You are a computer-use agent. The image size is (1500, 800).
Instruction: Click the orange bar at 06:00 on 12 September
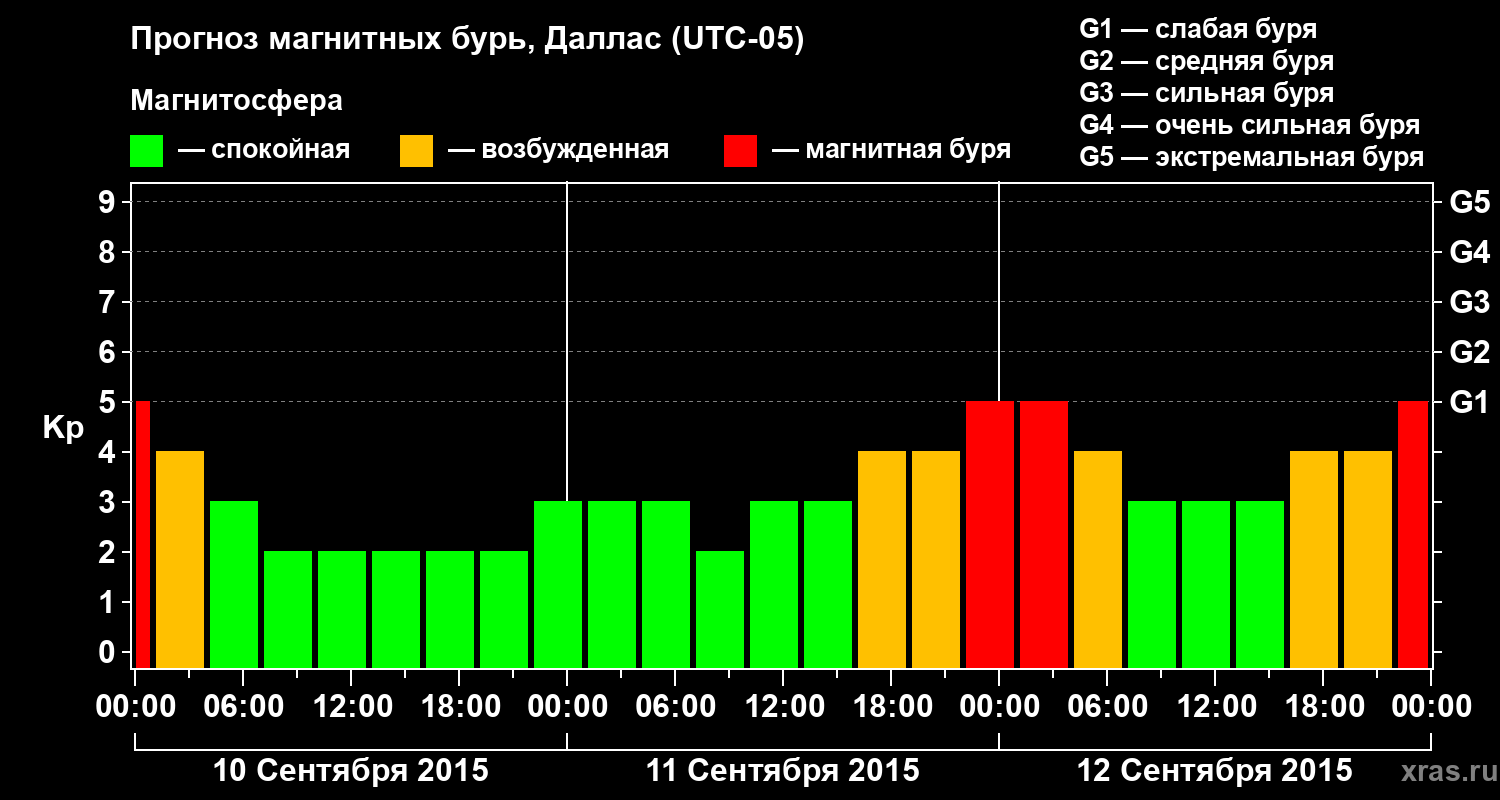pyautogui.click(x=1098, y=559)
